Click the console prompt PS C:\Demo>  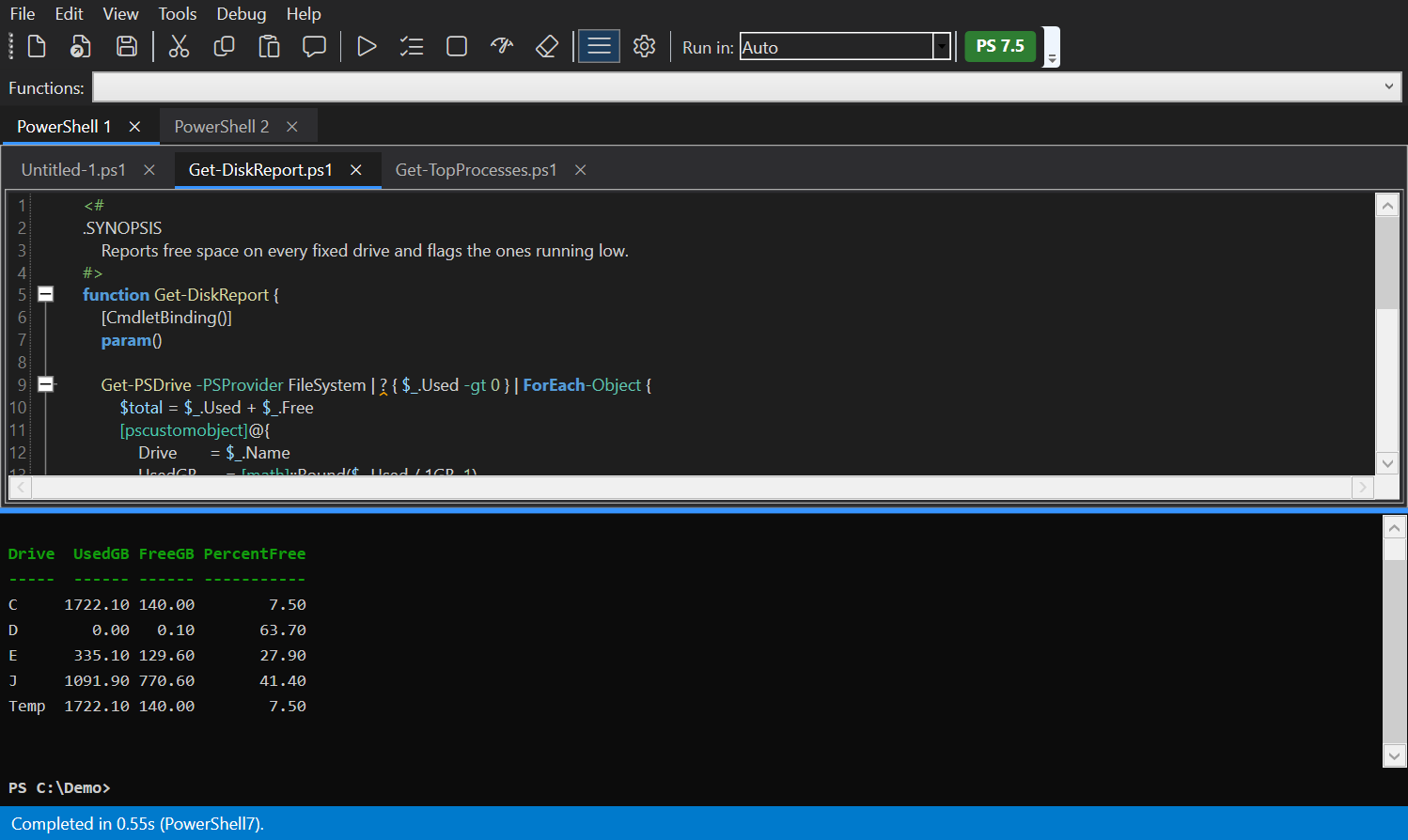[x=59, y=788]
